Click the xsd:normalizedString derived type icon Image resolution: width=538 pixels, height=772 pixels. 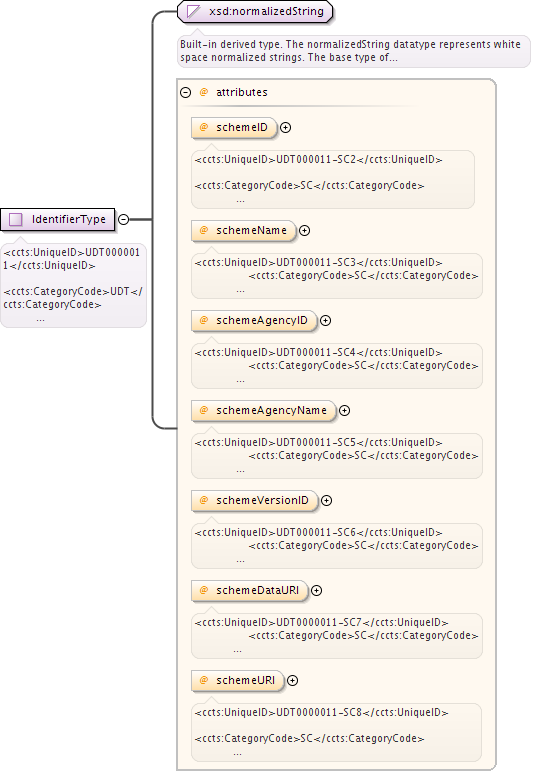click(x=193, y=11)
